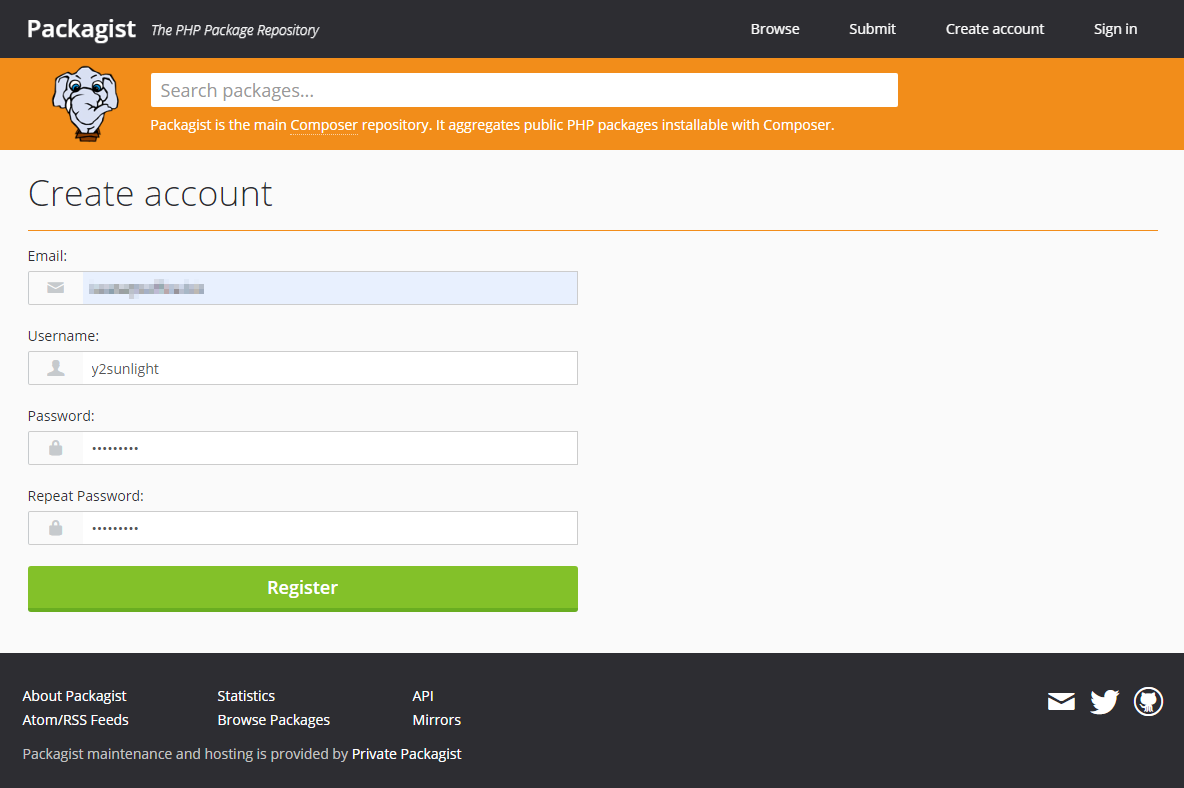Click the lock icon beside Password field
The image size is (1184, 788).
pos(56,448)
